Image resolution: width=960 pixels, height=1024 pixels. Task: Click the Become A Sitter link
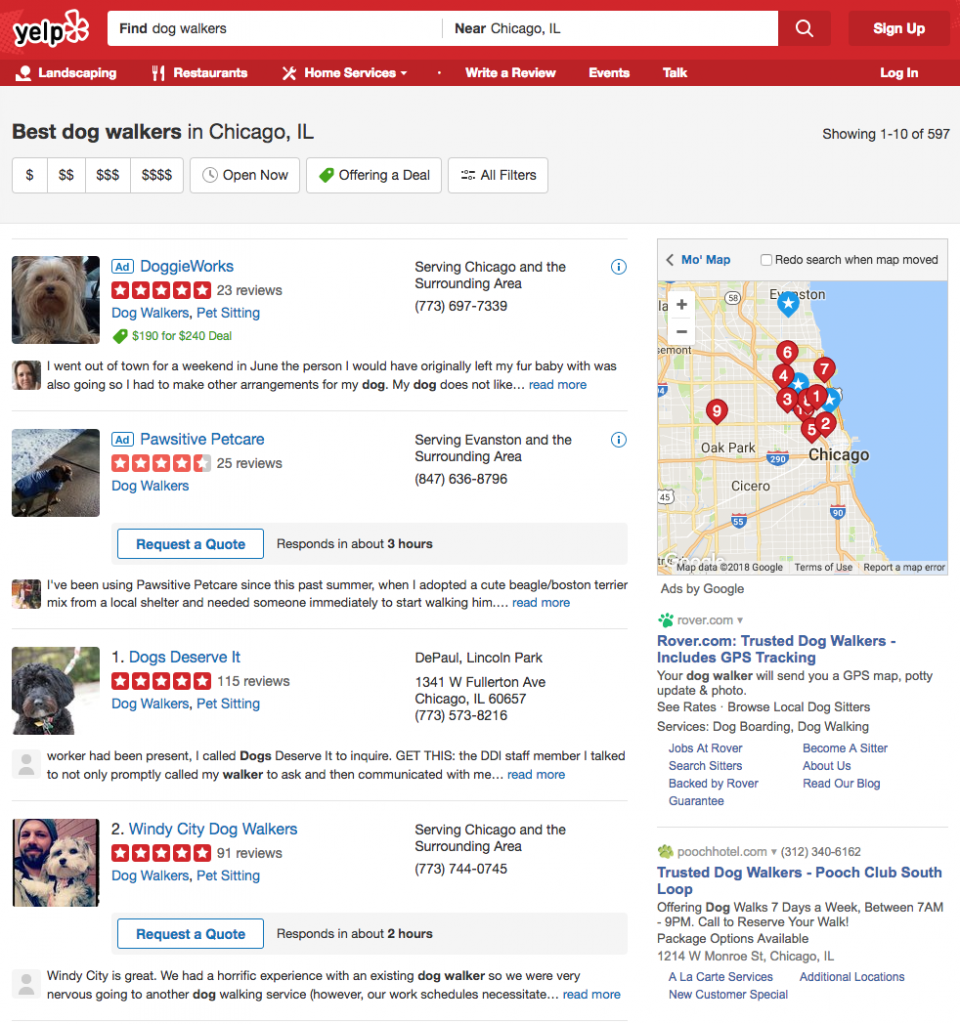[x=845, y=748]
